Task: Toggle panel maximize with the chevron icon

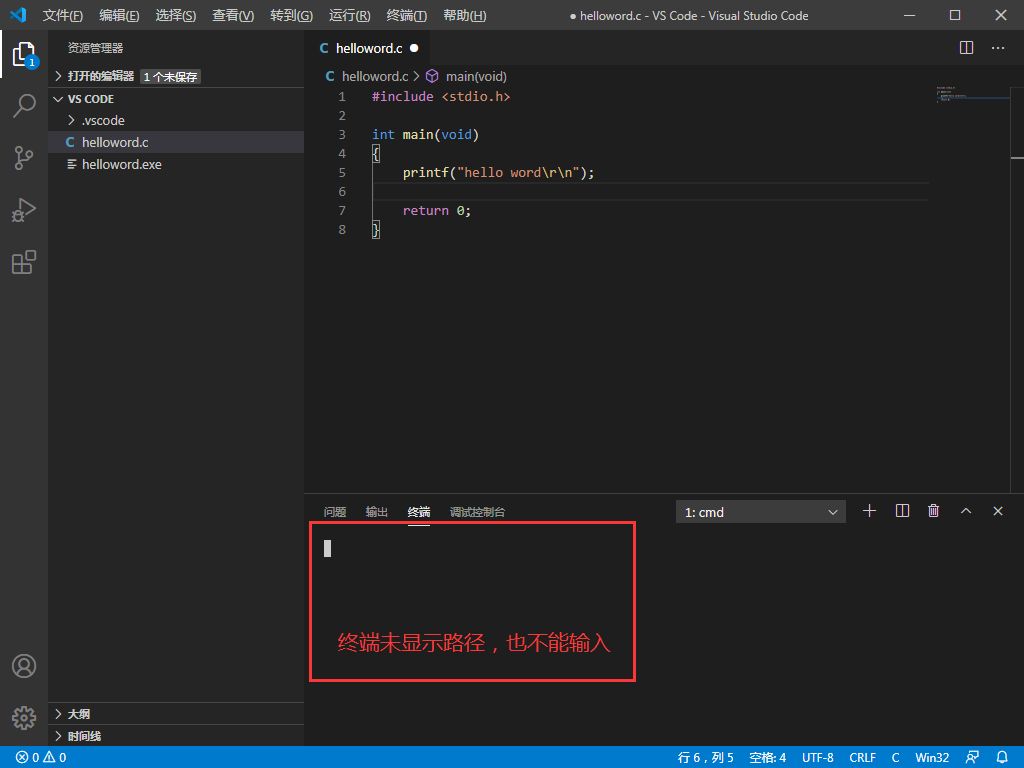Action: [x=966, y=511]
